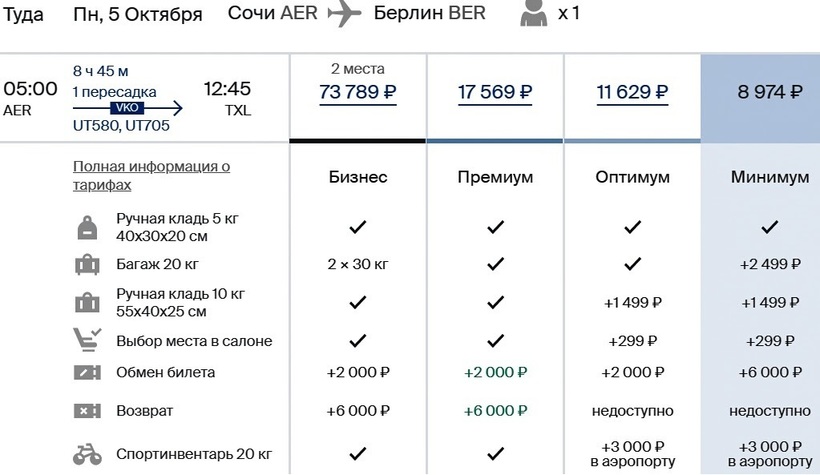Click the Минимум tariff column header
The height and width of the screenshot is (475, 820).
point(769,177)
